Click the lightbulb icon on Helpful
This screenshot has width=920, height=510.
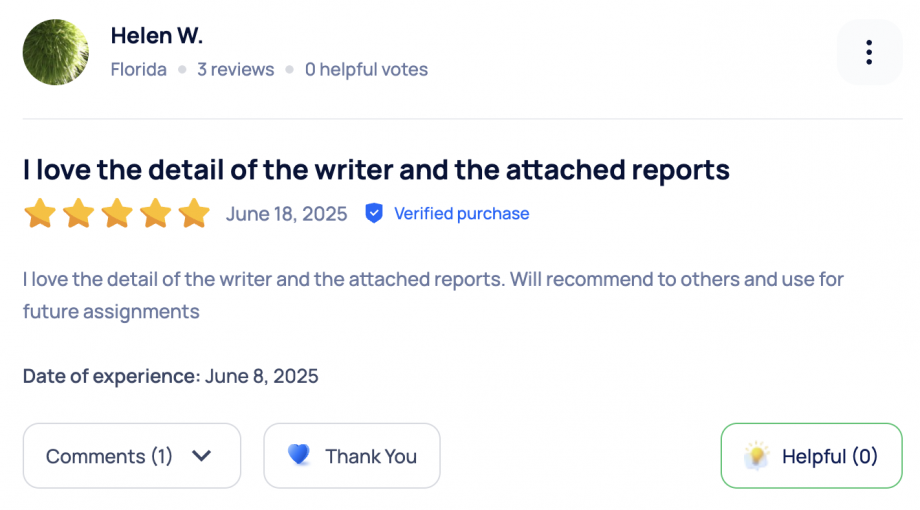coord(757,456)
